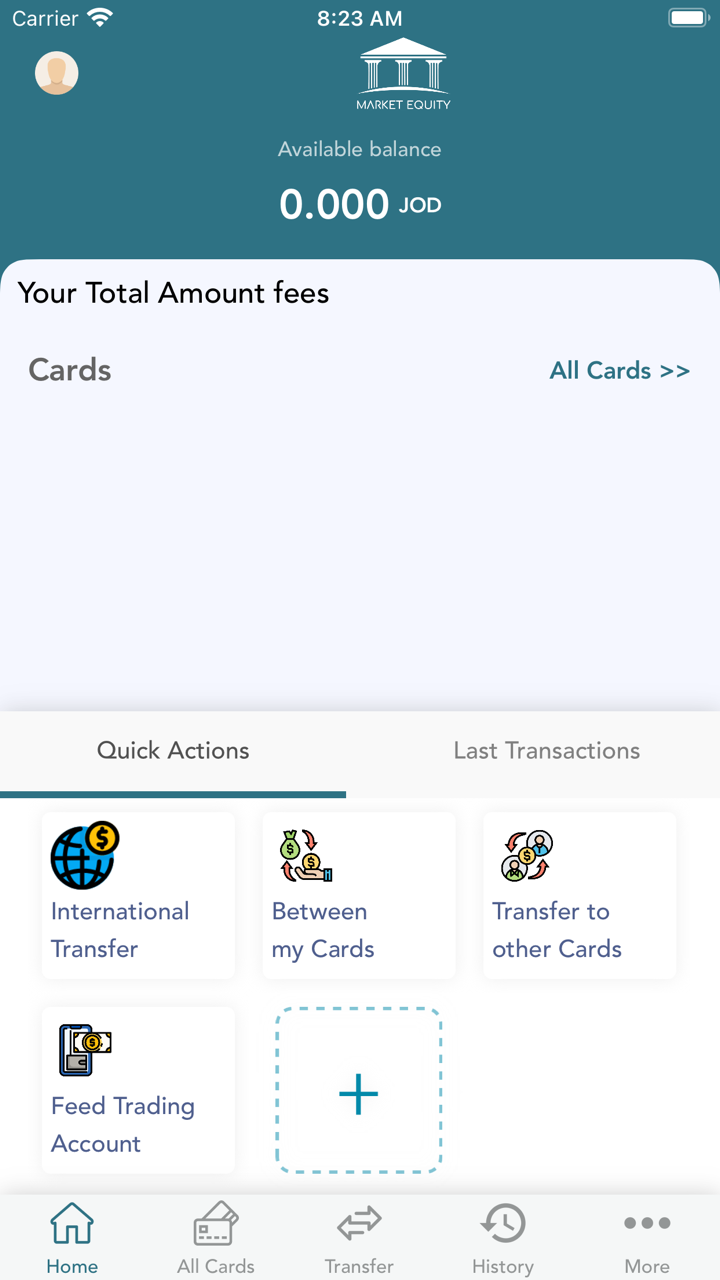This screenshot has width=720, height=1280.
Task: Tap the Feed Trading Account label
Action: [122, 1125]
